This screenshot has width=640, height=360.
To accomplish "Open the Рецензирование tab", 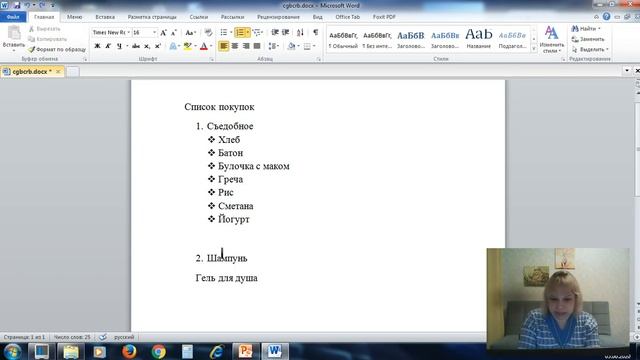I will (278, 17).
